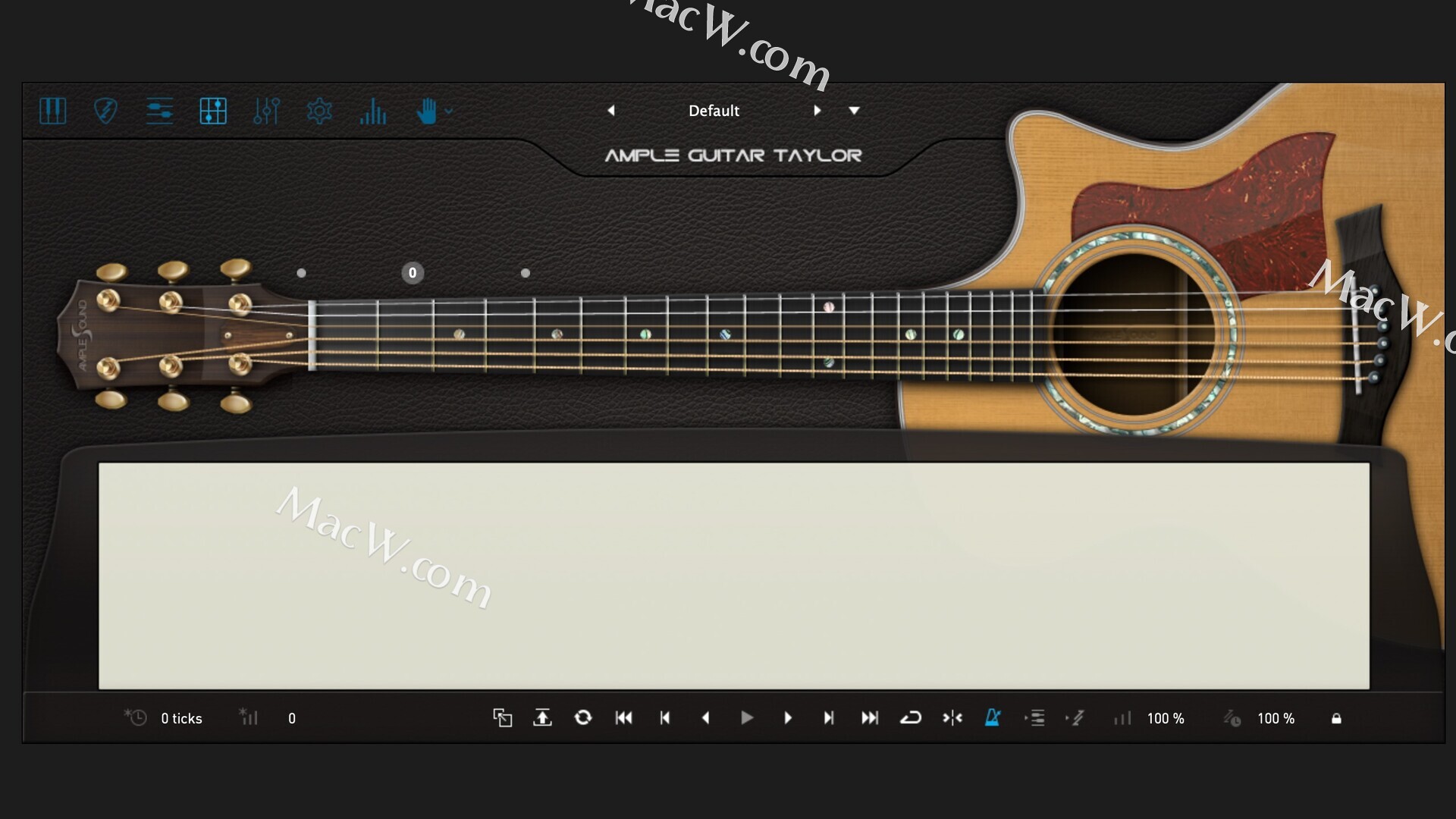Open the keyboard main panel icon
This screenshot has height=819, width=1456.
53,111
